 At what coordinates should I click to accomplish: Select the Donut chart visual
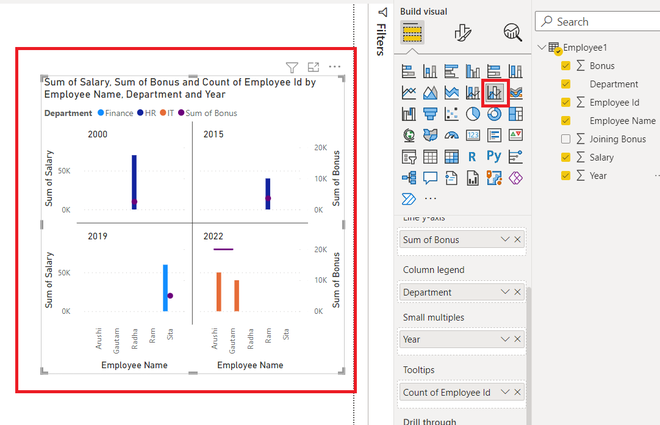pos(494,114)
